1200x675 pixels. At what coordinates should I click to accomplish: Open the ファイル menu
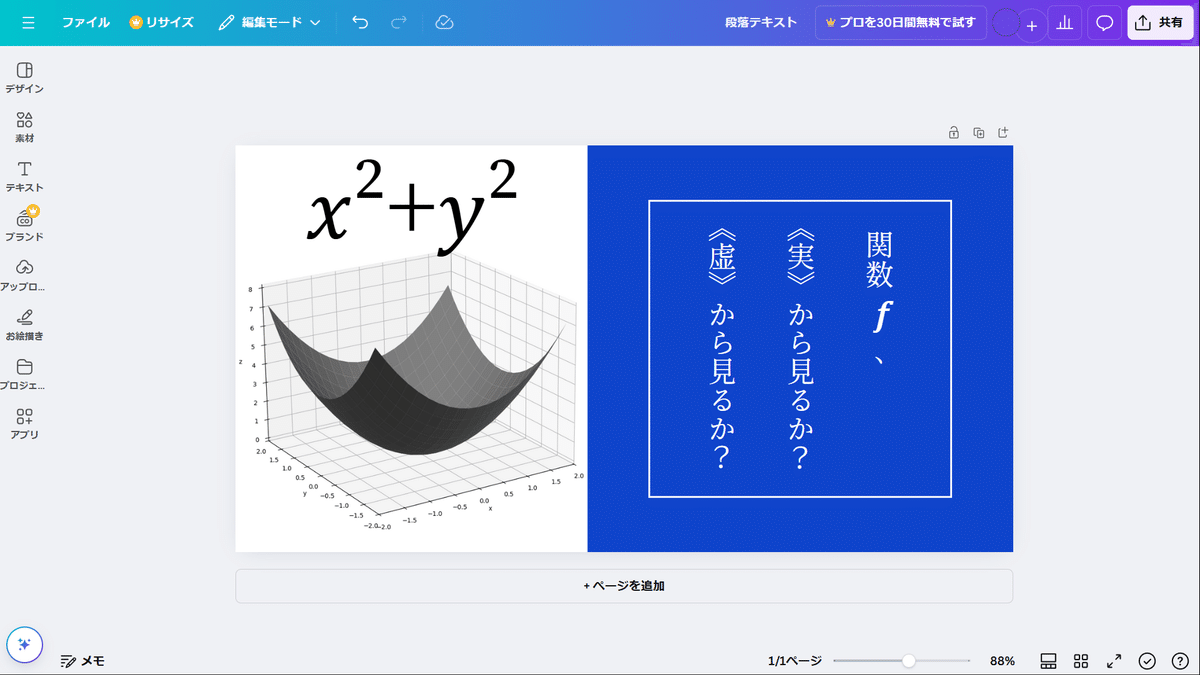click(x=85, y=21)
